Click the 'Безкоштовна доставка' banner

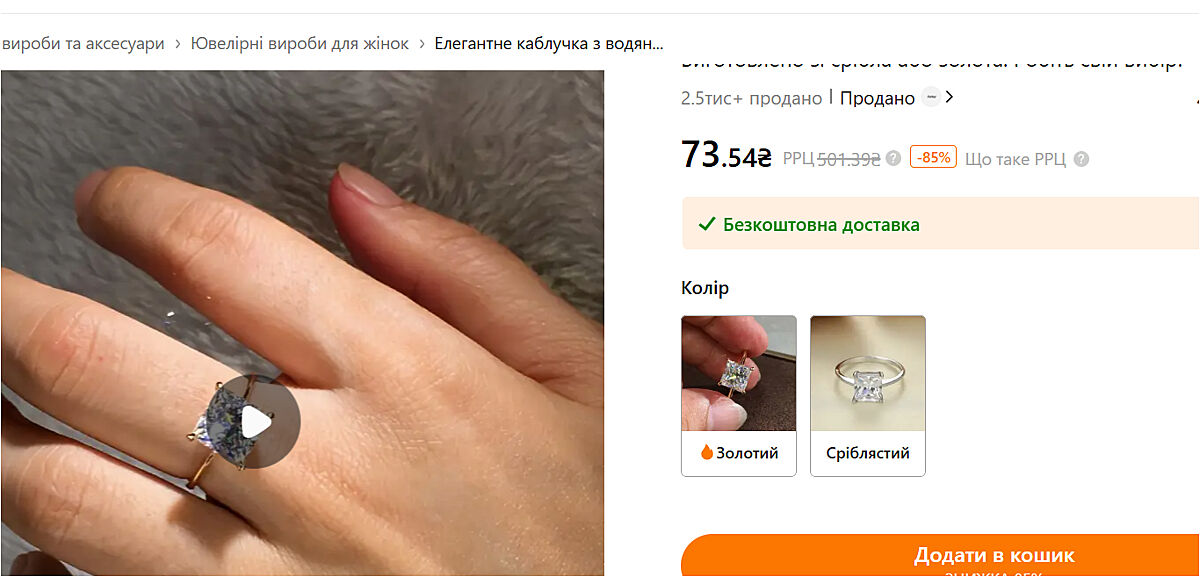[940, 223]
